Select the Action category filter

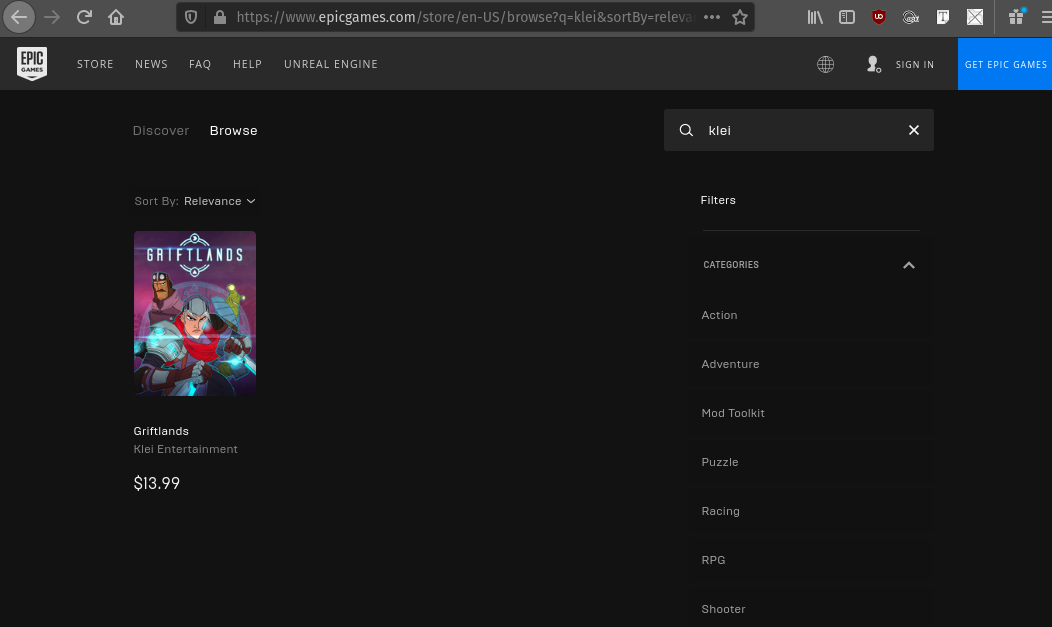point(719,315)
